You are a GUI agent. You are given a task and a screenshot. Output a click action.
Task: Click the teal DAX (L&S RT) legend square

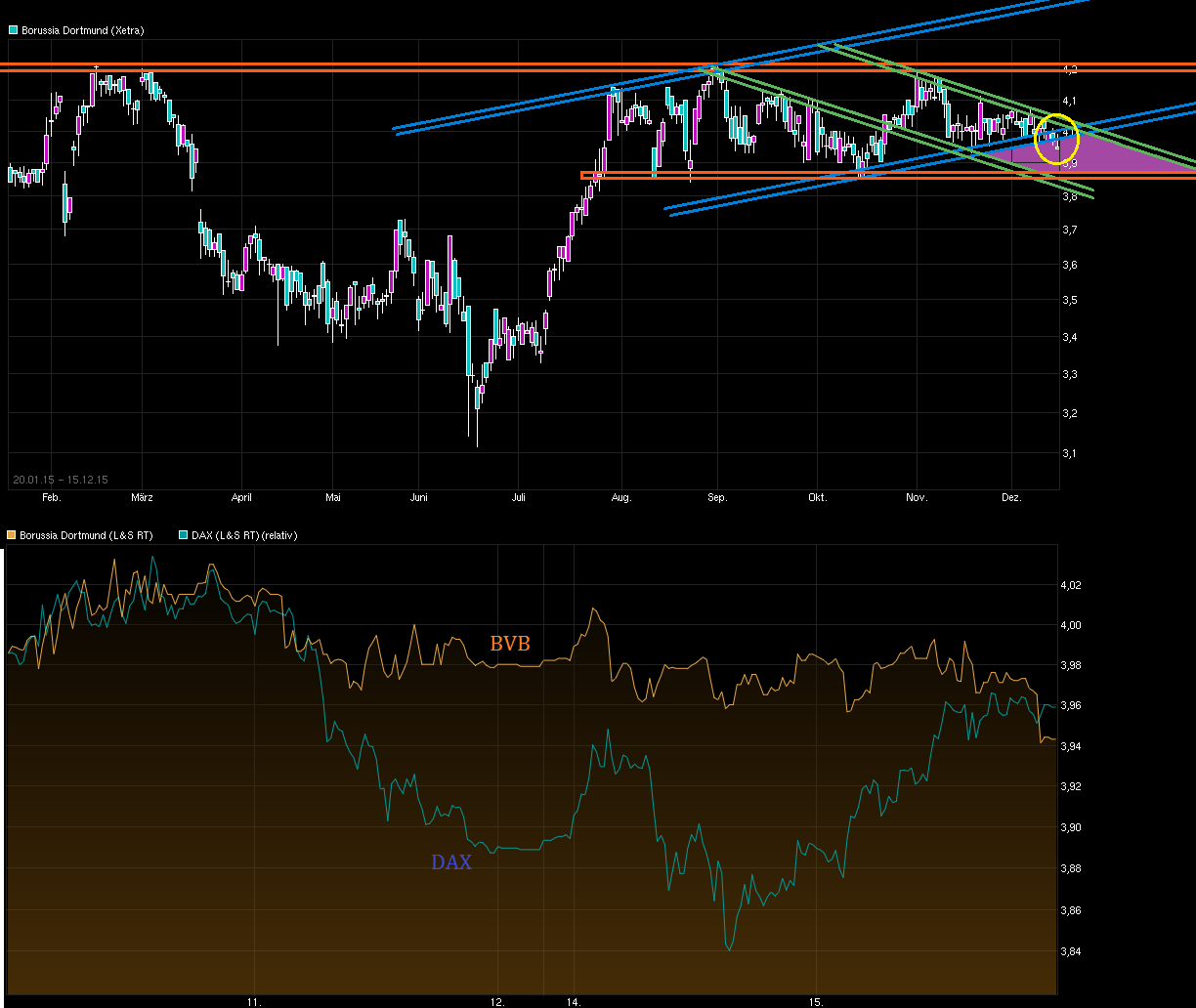click(184, 535)
